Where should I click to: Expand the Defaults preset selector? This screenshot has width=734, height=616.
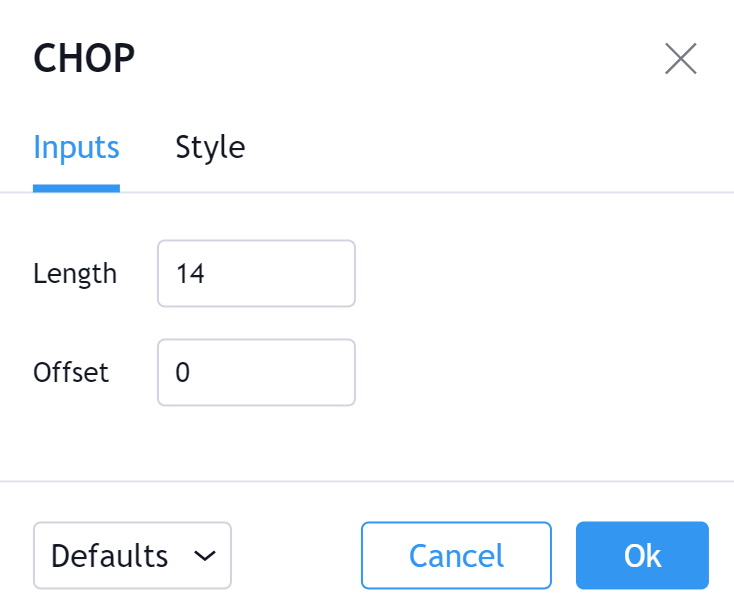click(132, 555)
